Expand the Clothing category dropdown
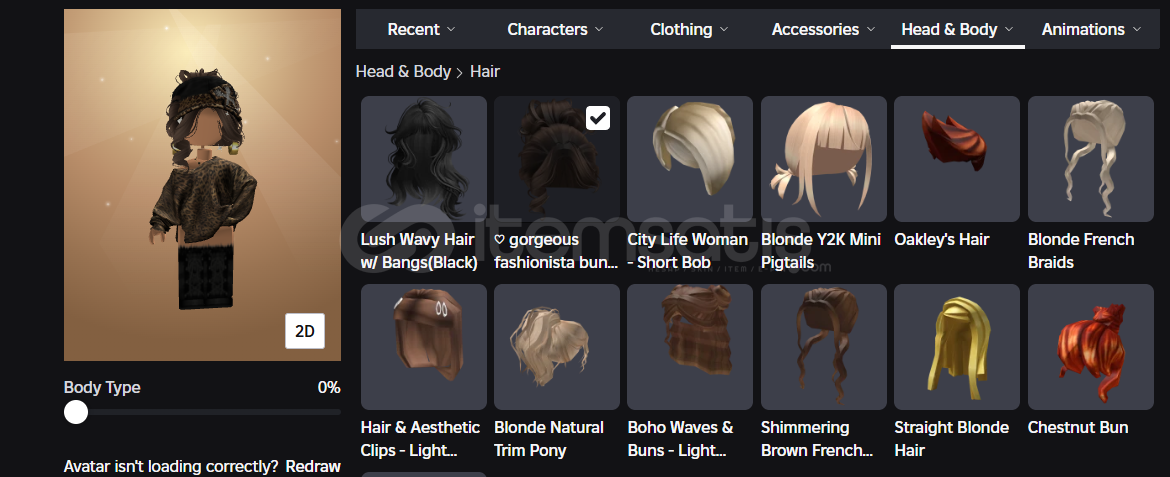 click(689, 30)
